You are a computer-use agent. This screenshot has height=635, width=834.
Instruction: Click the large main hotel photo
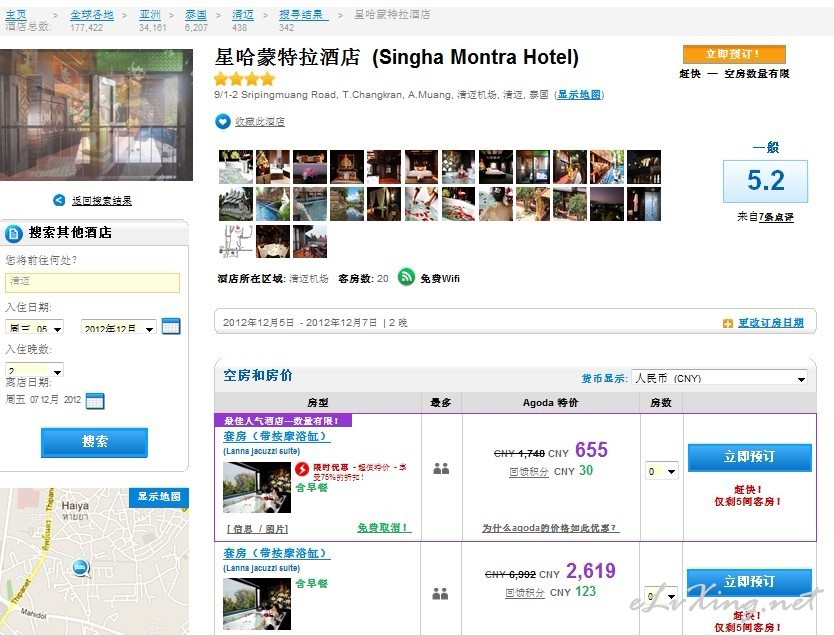pos(96,115)
